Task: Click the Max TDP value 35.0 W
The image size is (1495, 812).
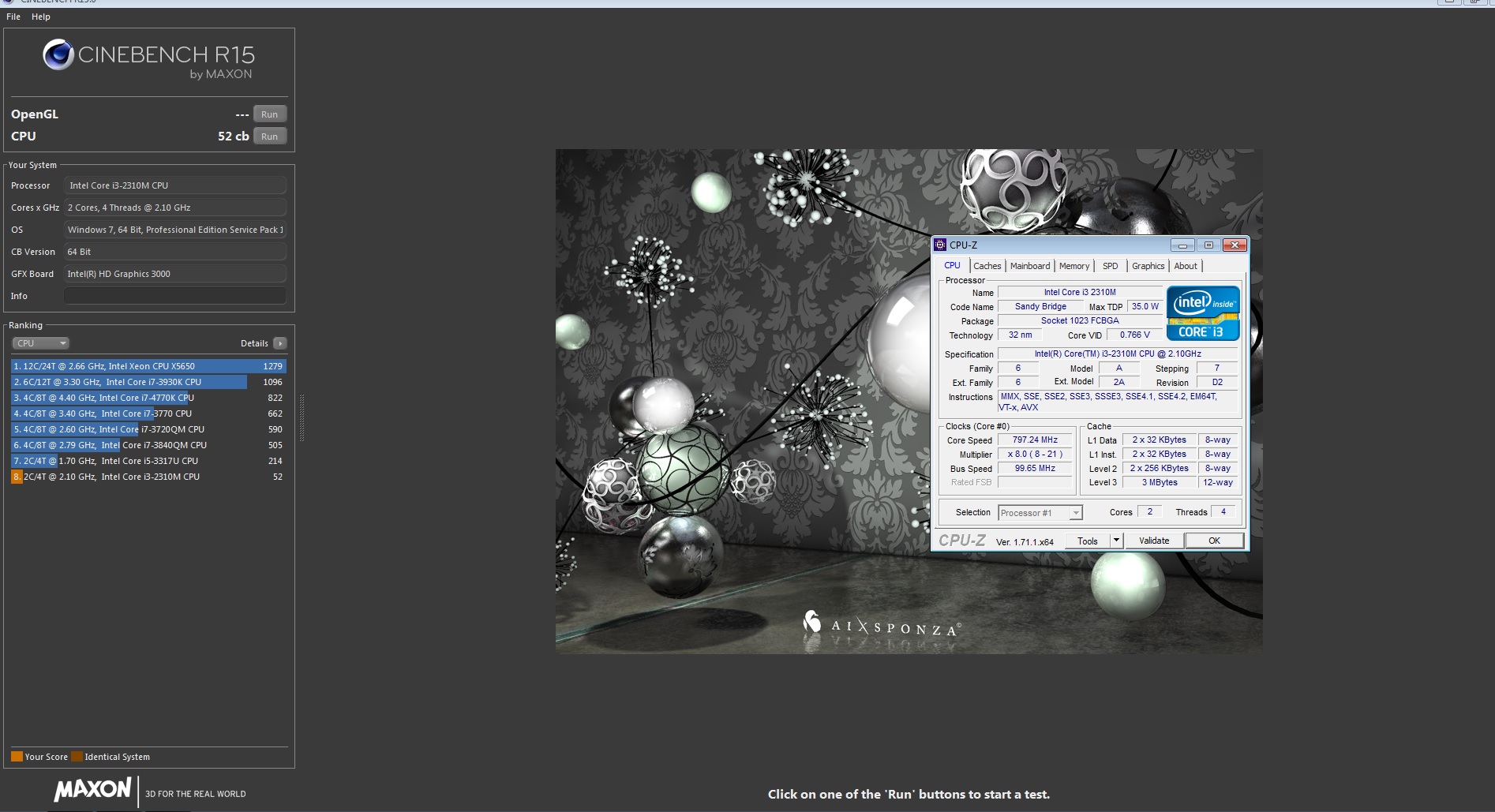Action: (1145, 307)
